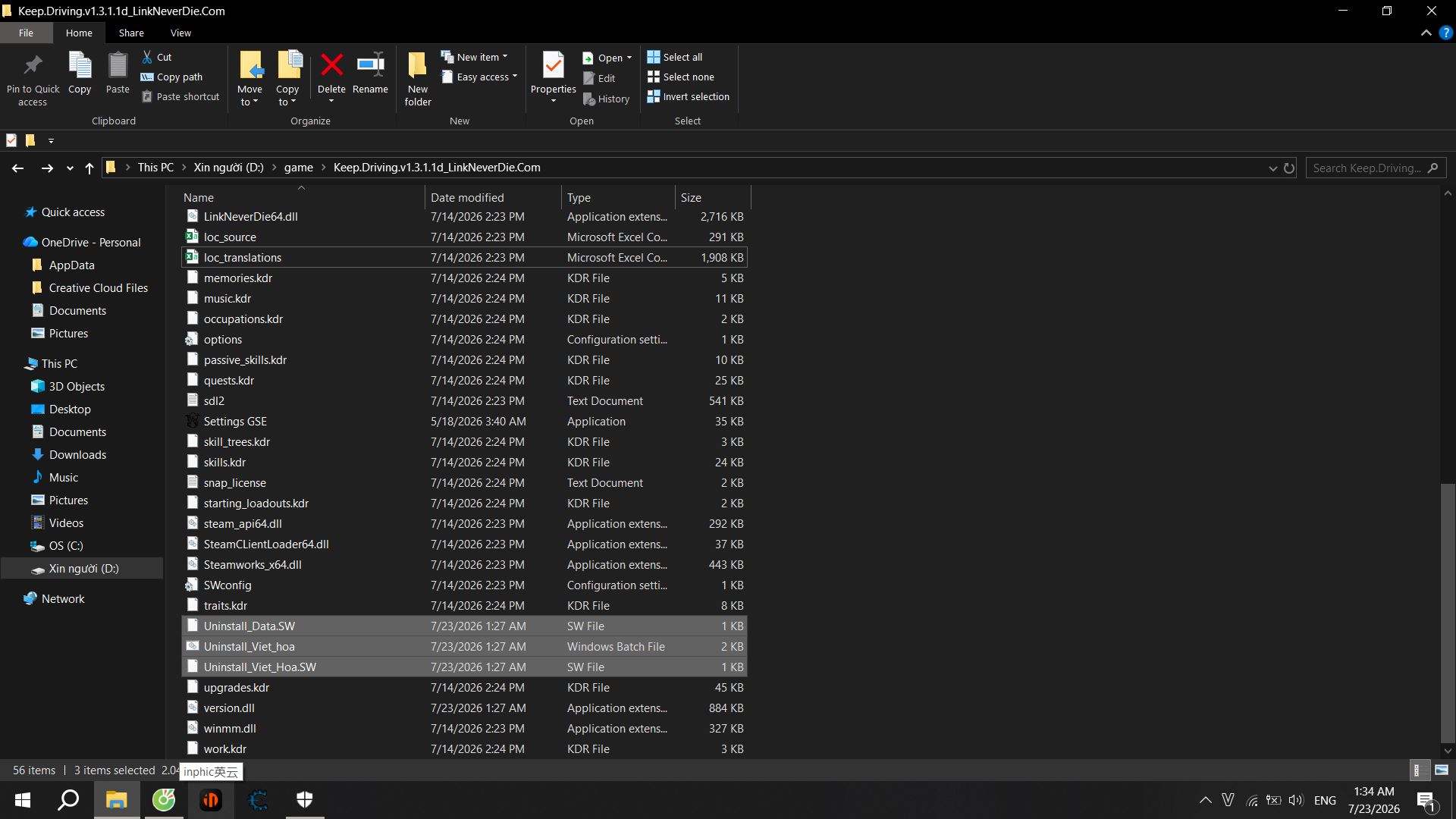This screenshot has height=819, width=1456.
Task: Click 'This PC' breadcrumb in address bar
Action: click(155, 168)
